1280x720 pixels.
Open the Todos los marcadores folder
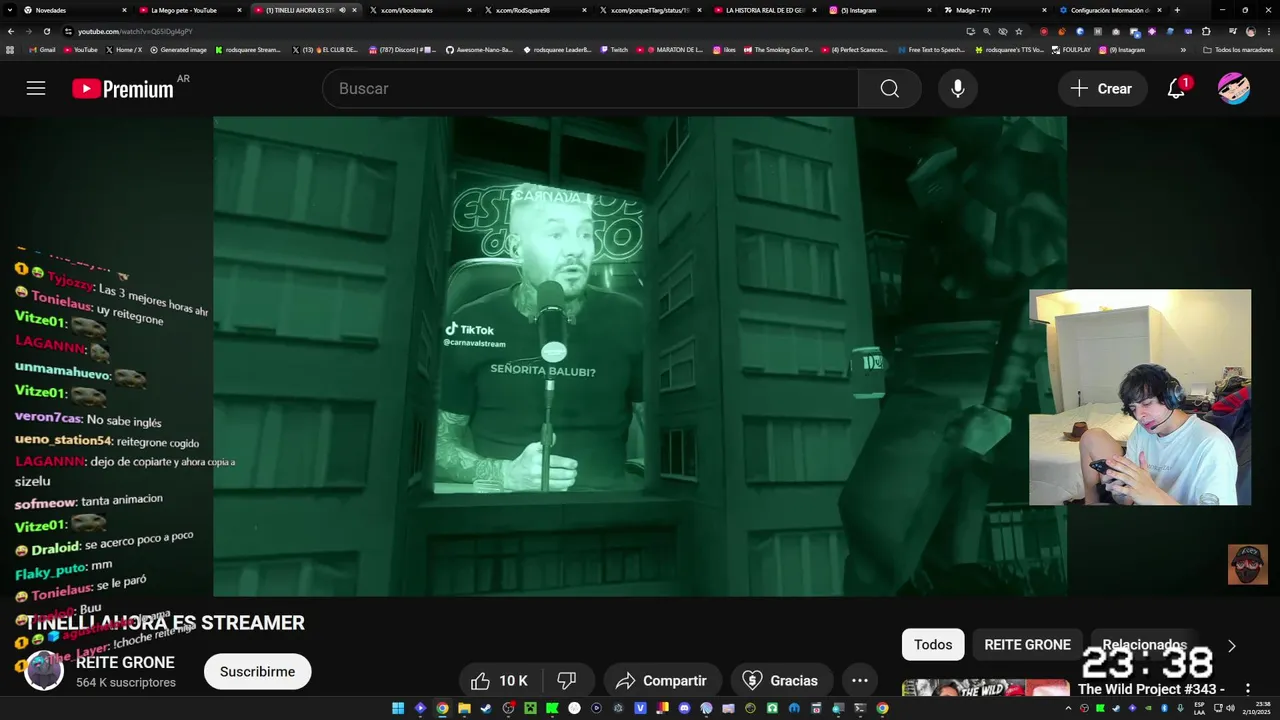click(1238, 50)
